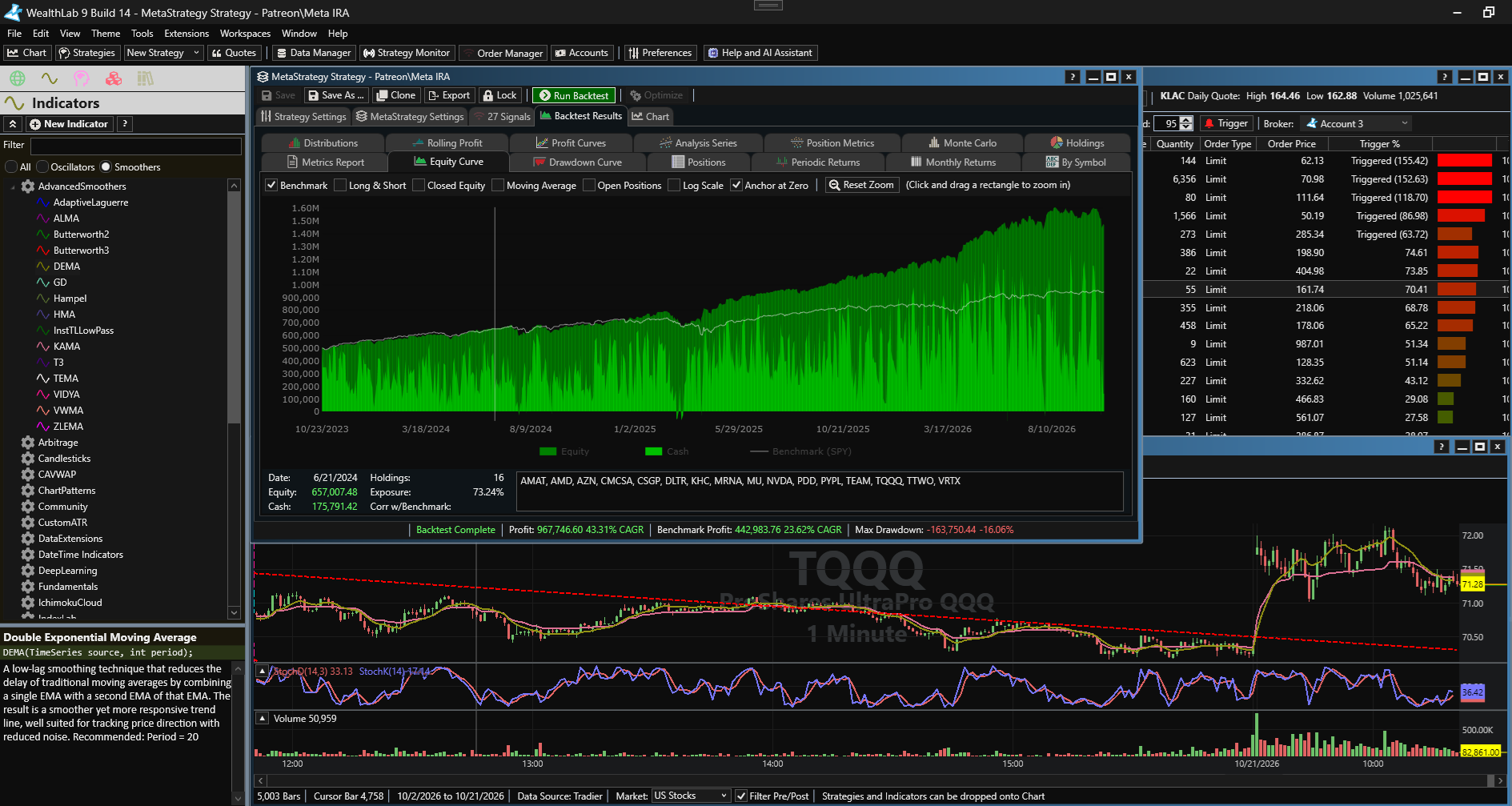The height and width of the screenshot is (806, 1512).
Task: Collapse the AdvancedSmoothers tree group
Action: pyautogui.click(x=13, y=186)
